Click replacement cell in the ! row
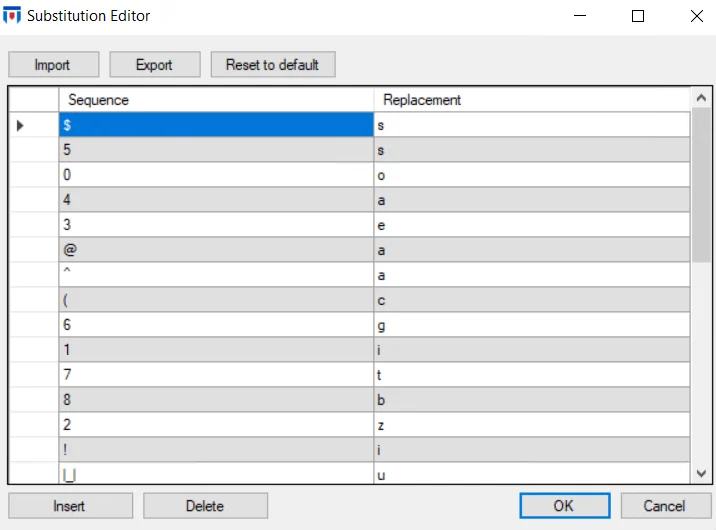The width and height of the screenshot is (716, 530). coord(532,450)
